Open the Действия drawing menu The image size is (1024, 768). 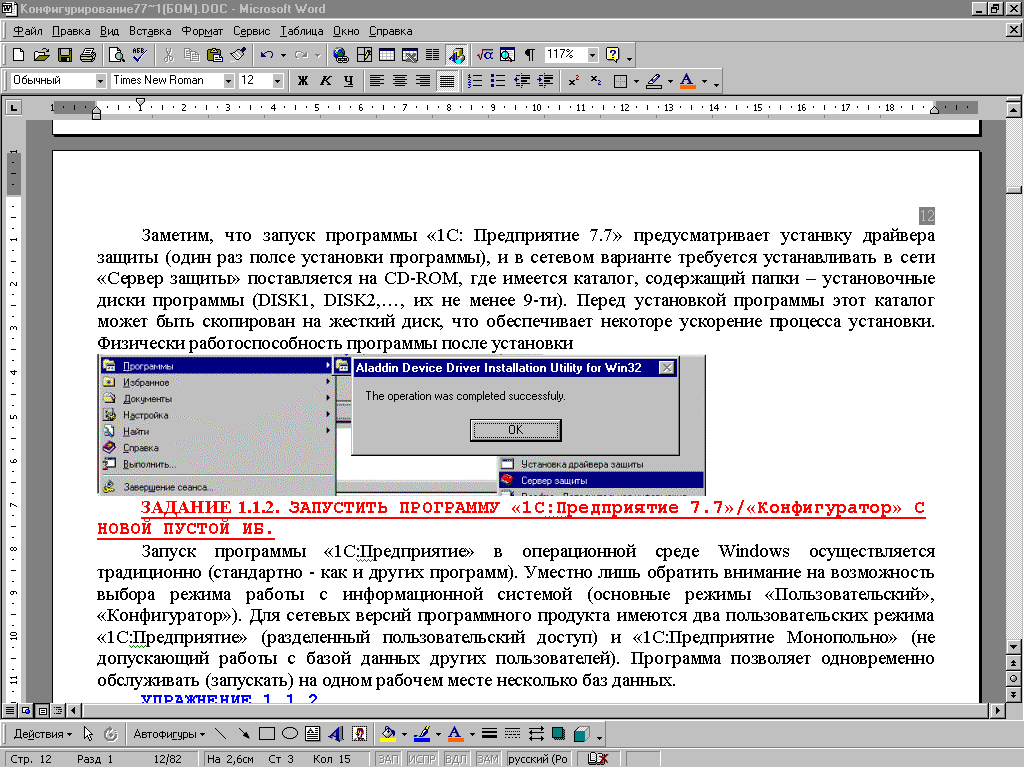42,734
